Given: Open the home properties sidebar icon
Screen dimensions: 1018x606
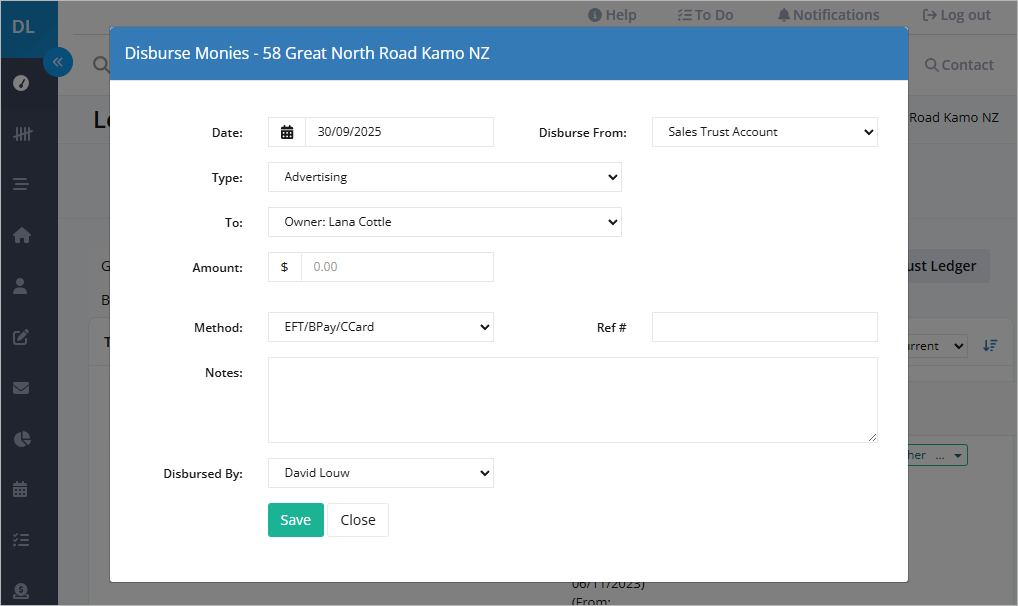Looking at the screenshot, I should click(x=21, y=235).
